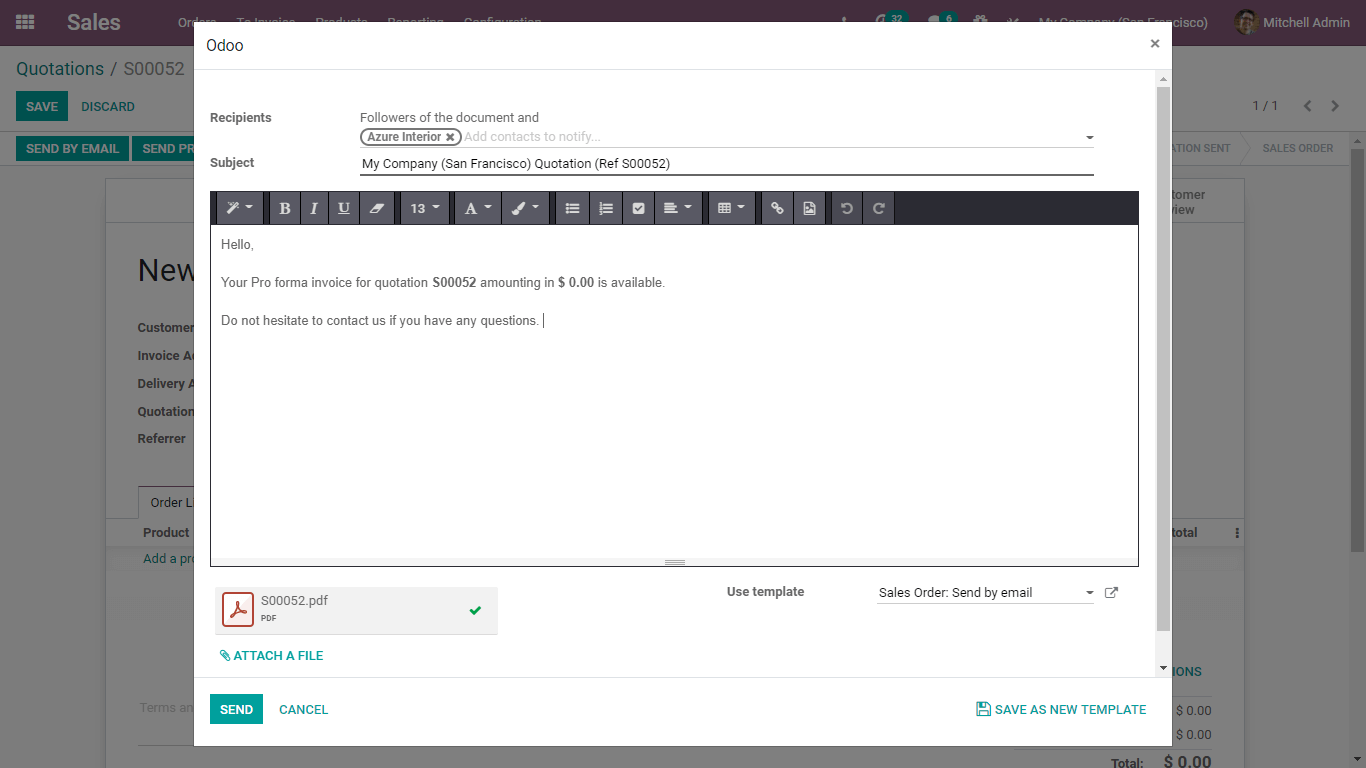Go to the next record arrow

tap(1335, 106)
